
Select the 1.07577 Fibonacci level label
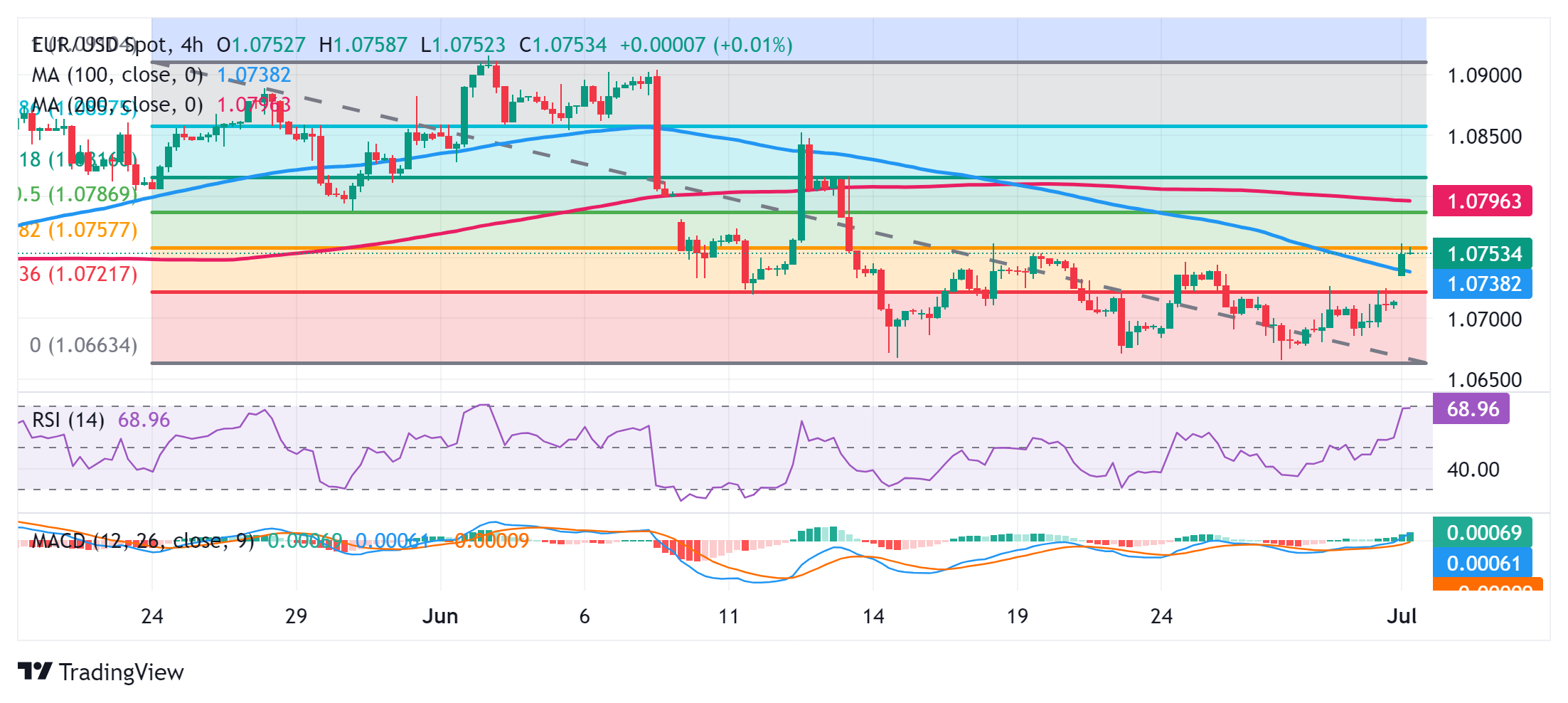coord(78,230)
